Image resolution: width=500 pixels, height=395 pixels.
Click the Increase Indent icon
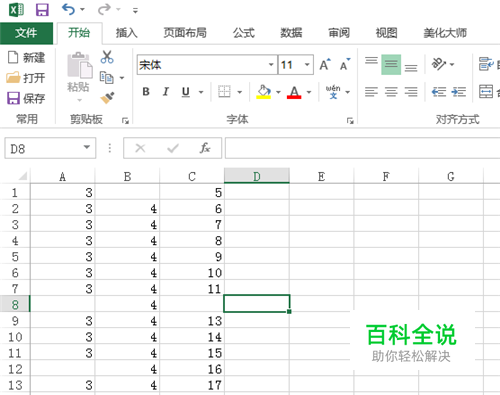coord(459,92)
